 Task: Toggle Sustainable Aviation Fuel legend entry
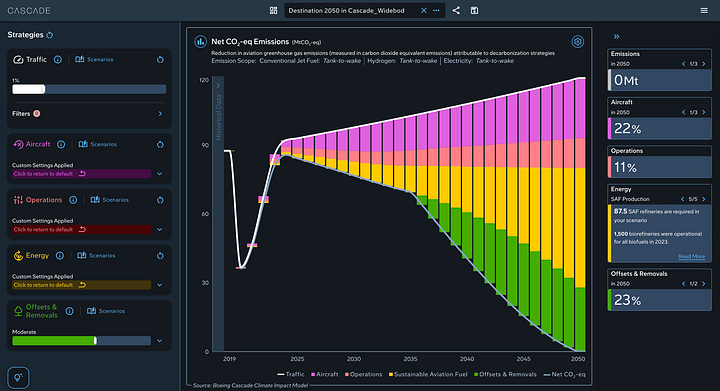point(428,374)
